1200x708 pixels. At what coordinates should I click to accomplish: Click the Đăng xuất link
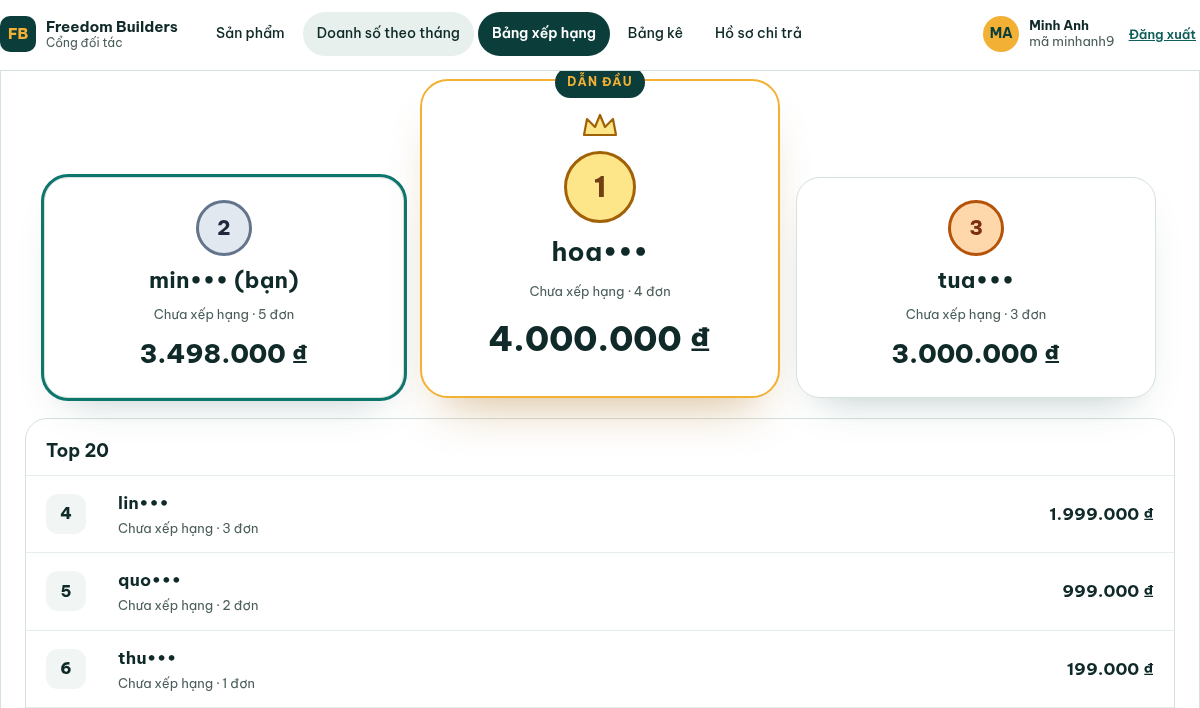tap(1162, 34)
